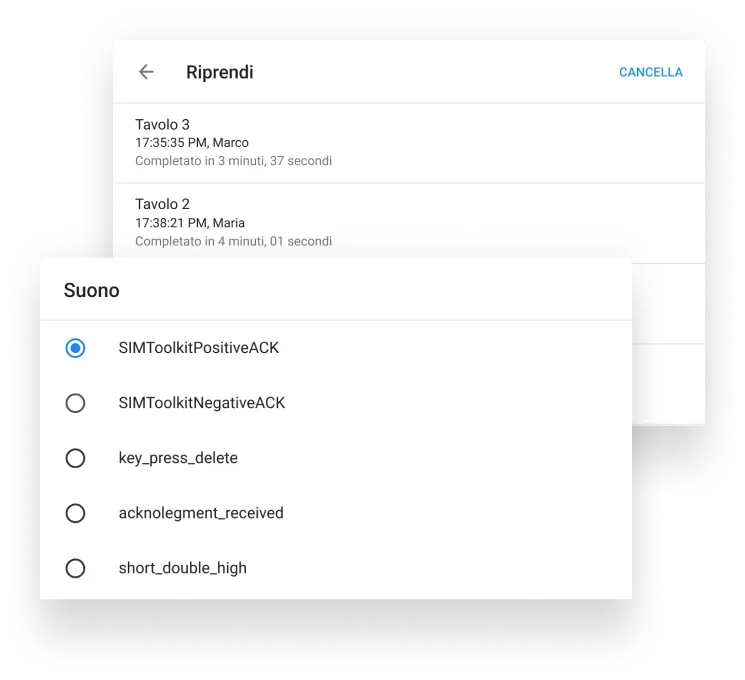Go back using the arrow icon
This screenshot has width=745, height=680.
(146, 72)
